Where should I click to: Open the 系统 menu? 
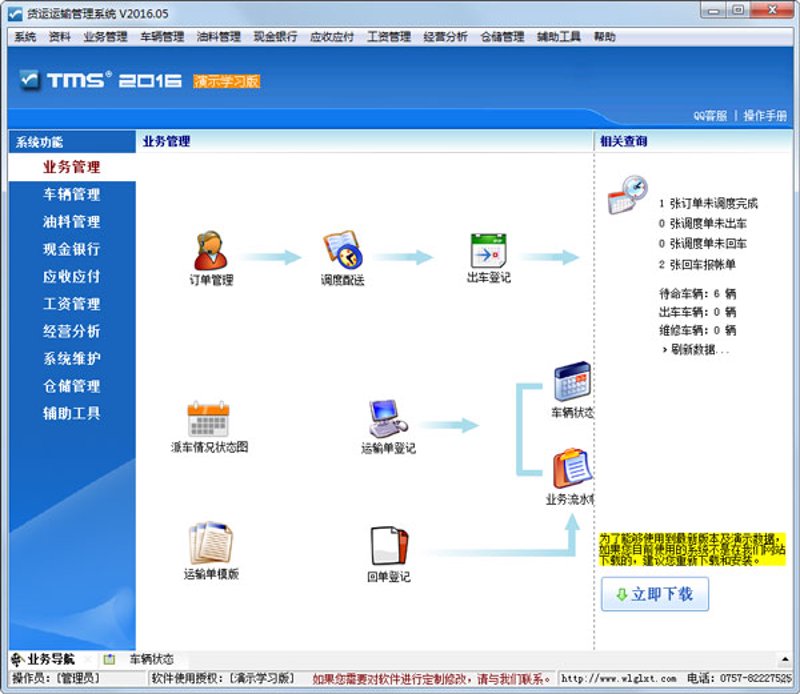tap(24, 37)
